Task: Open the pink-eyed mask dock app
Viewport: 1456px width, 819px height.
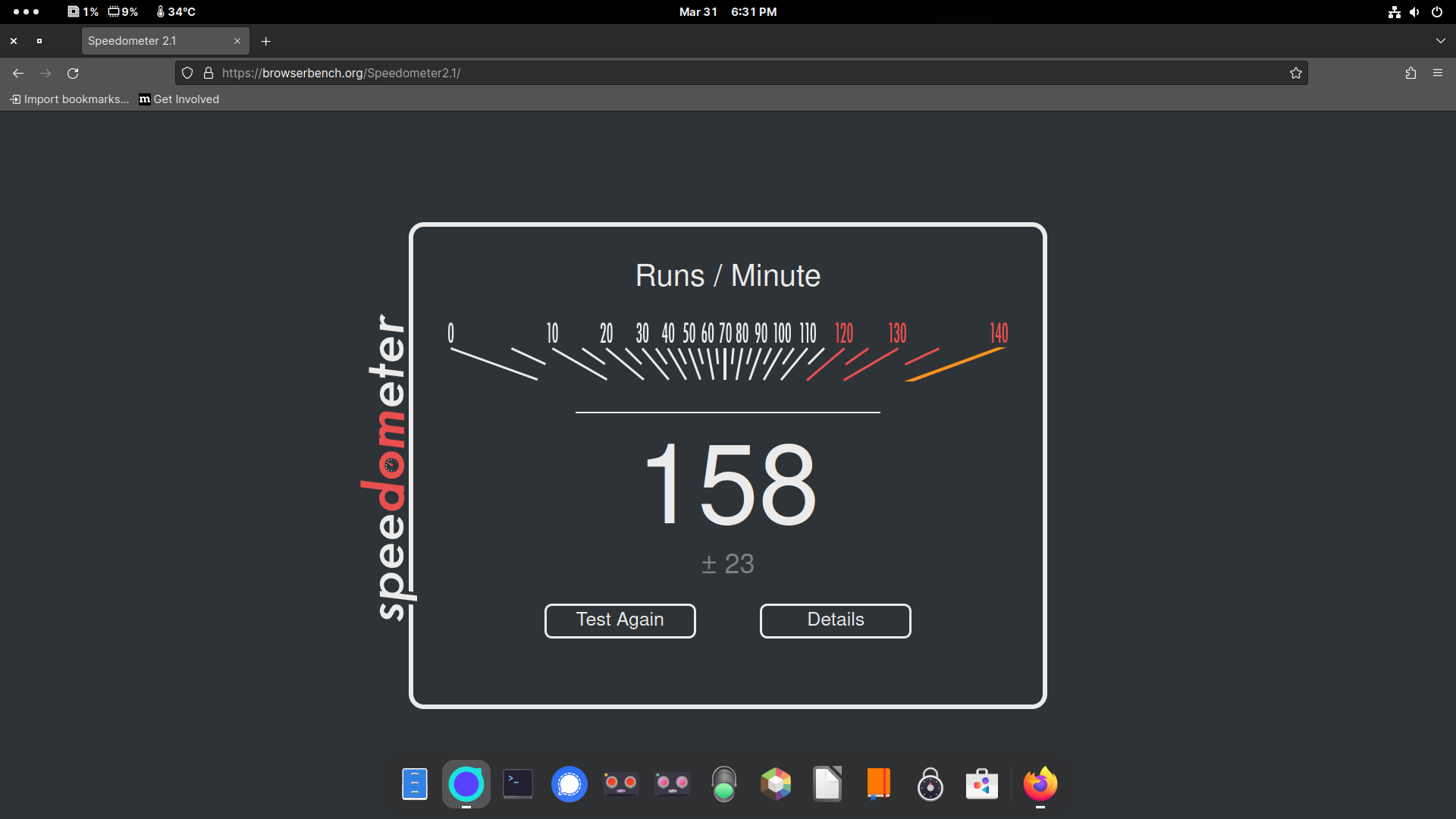Action: click(673, 784)
